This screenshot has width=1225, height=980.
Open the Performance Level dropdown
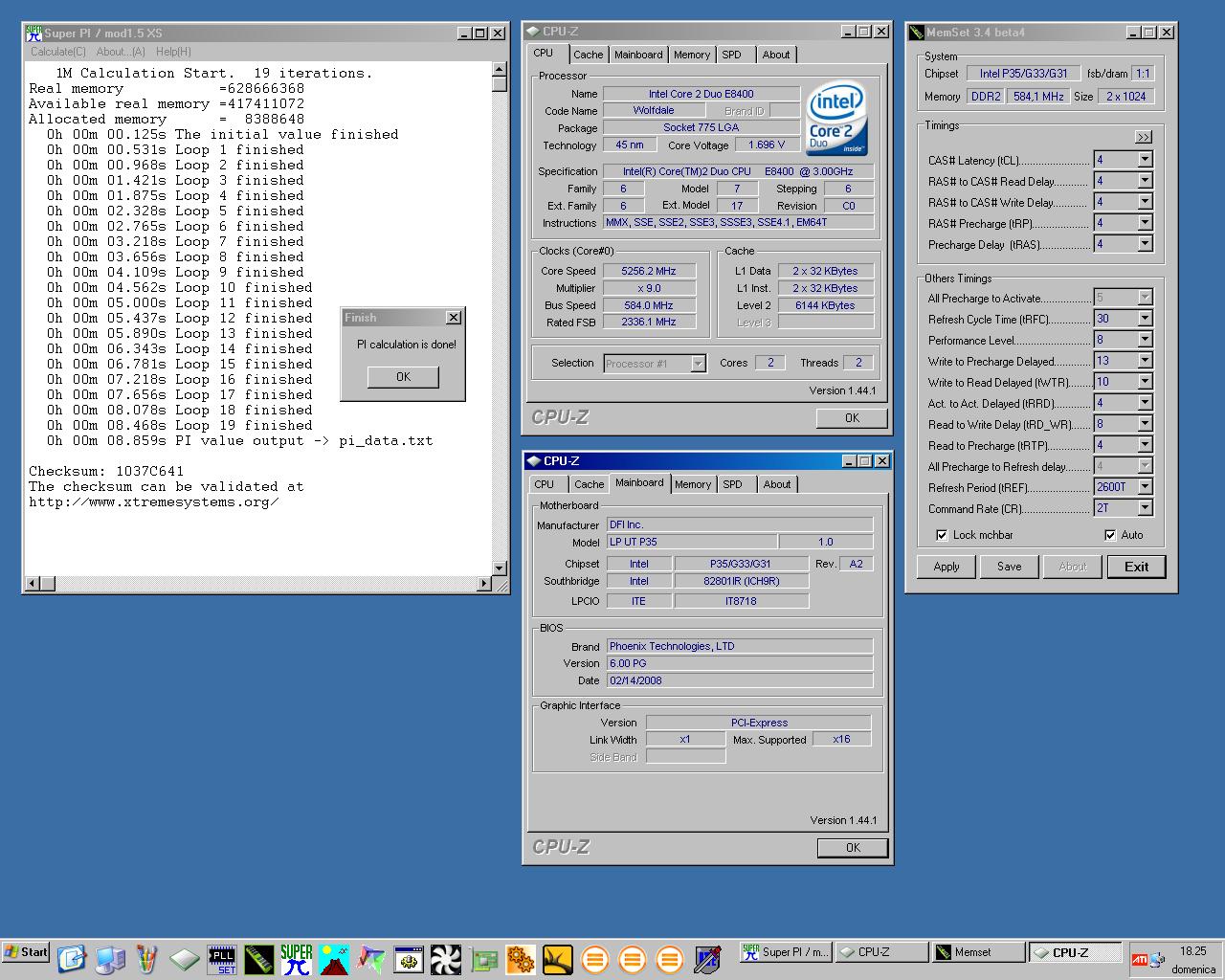click(1145, 340)
